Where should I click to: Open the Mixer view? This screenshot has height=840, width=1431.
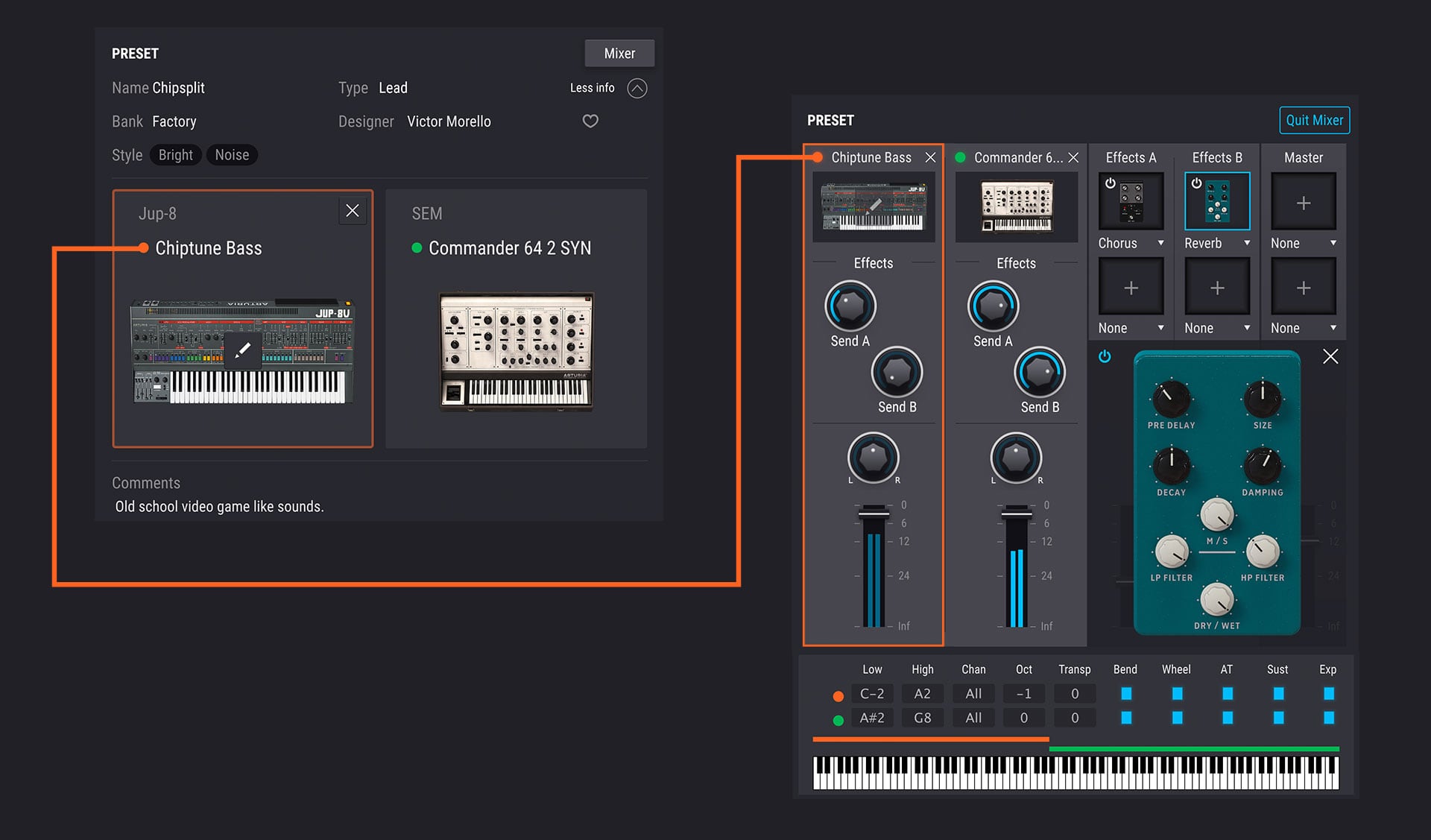click(x=619, y=54)
